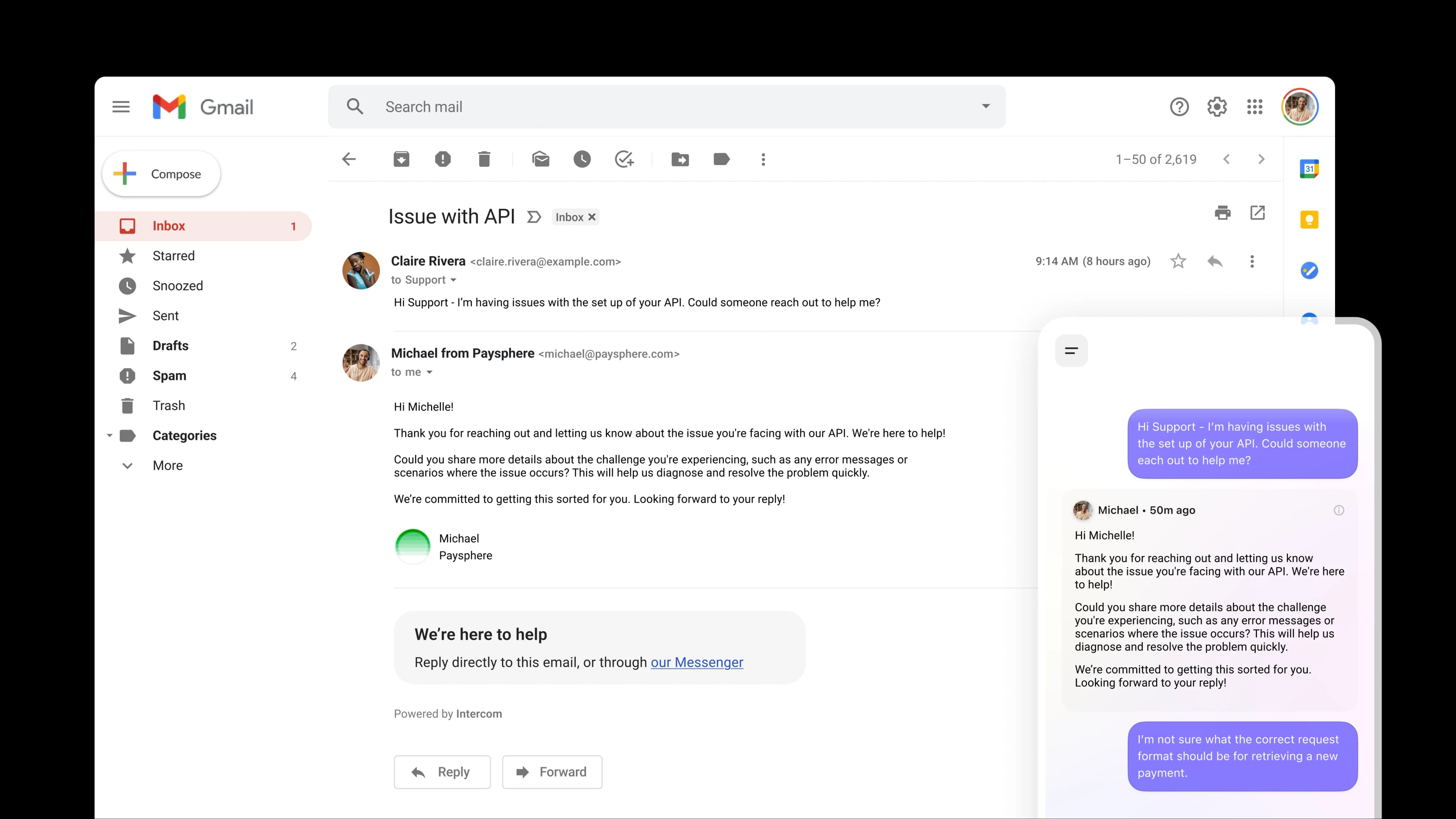Star Claire Rivera's message
1456x819 pixels.
[1178, 262]
